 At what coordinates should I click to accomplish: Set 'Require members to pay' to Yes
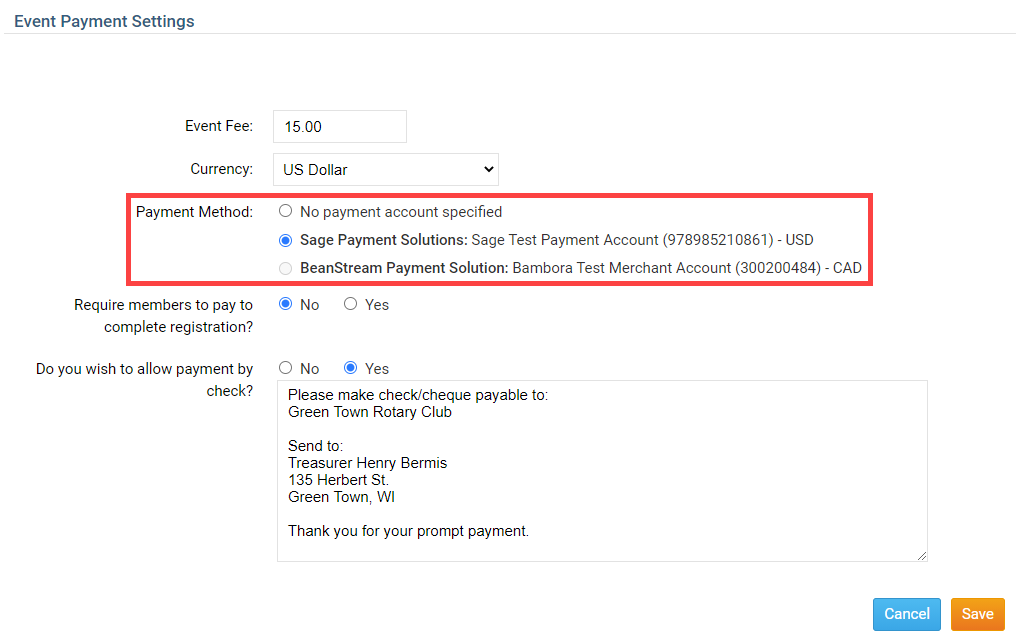coord(350,304)
